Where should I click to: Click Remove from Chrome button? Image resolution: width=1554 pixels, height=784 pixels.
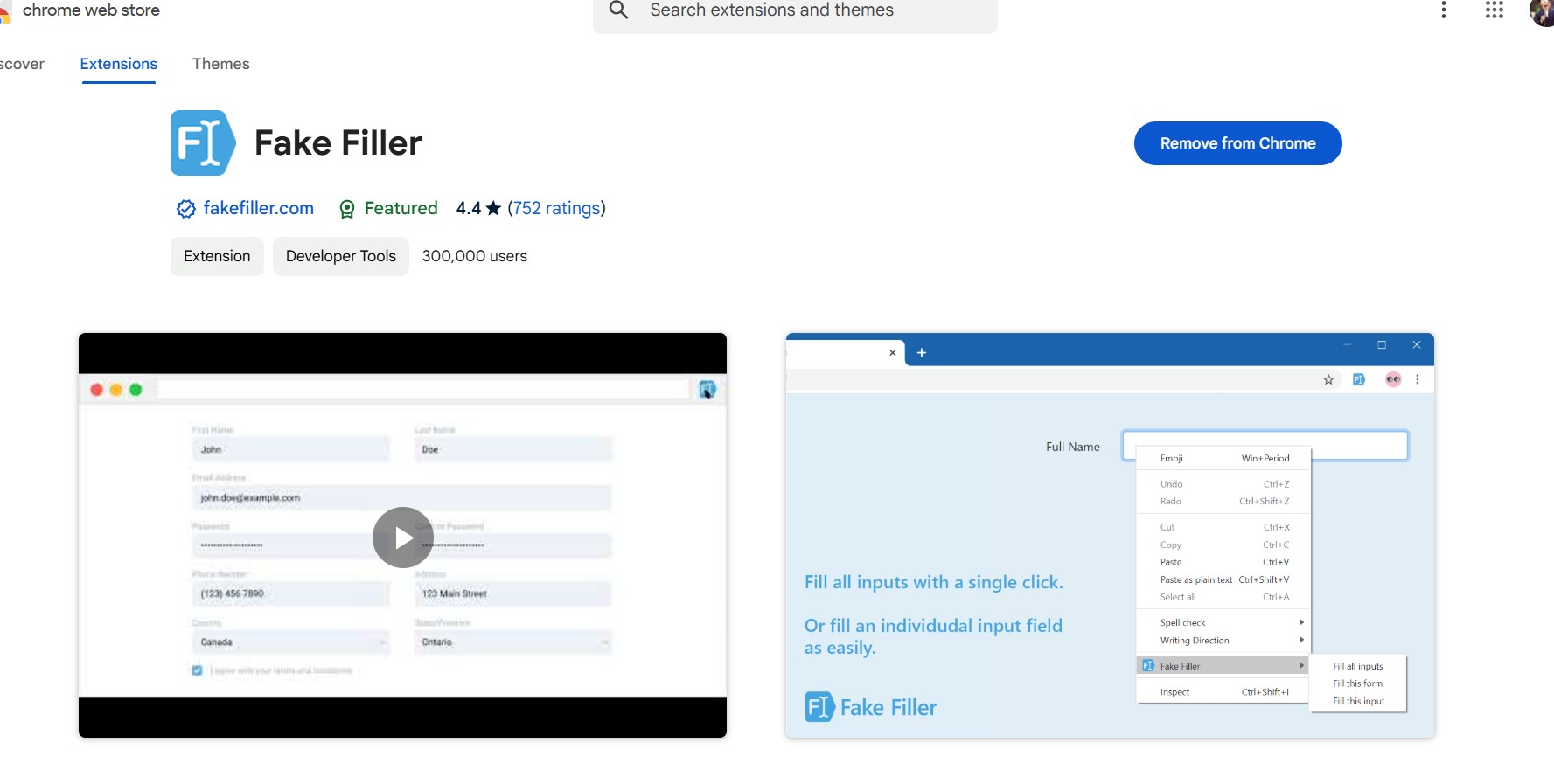click(x=1237, y=143)
